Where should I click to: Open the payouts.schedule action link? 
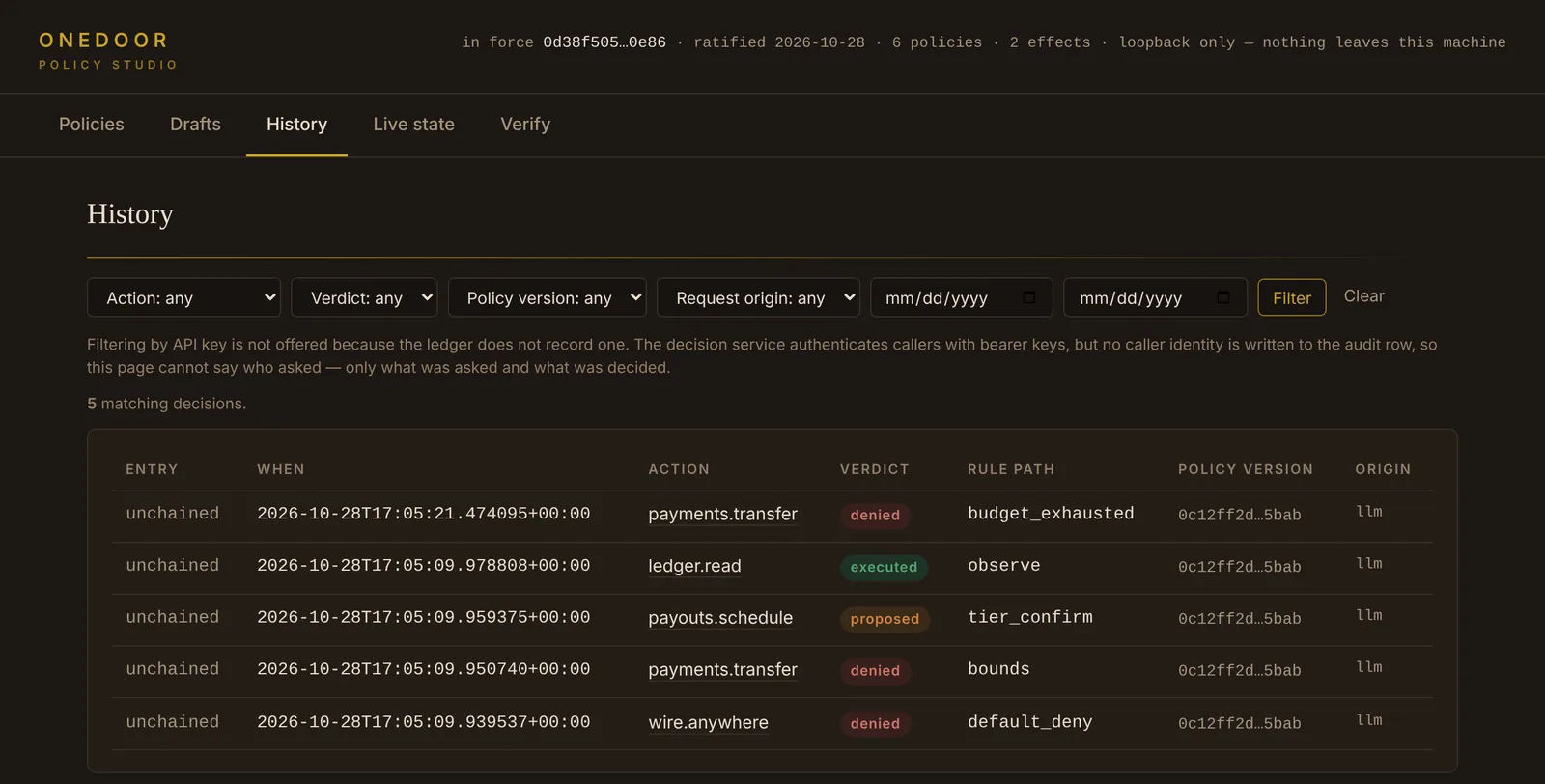pyautogui.click(x=720, y=619)
